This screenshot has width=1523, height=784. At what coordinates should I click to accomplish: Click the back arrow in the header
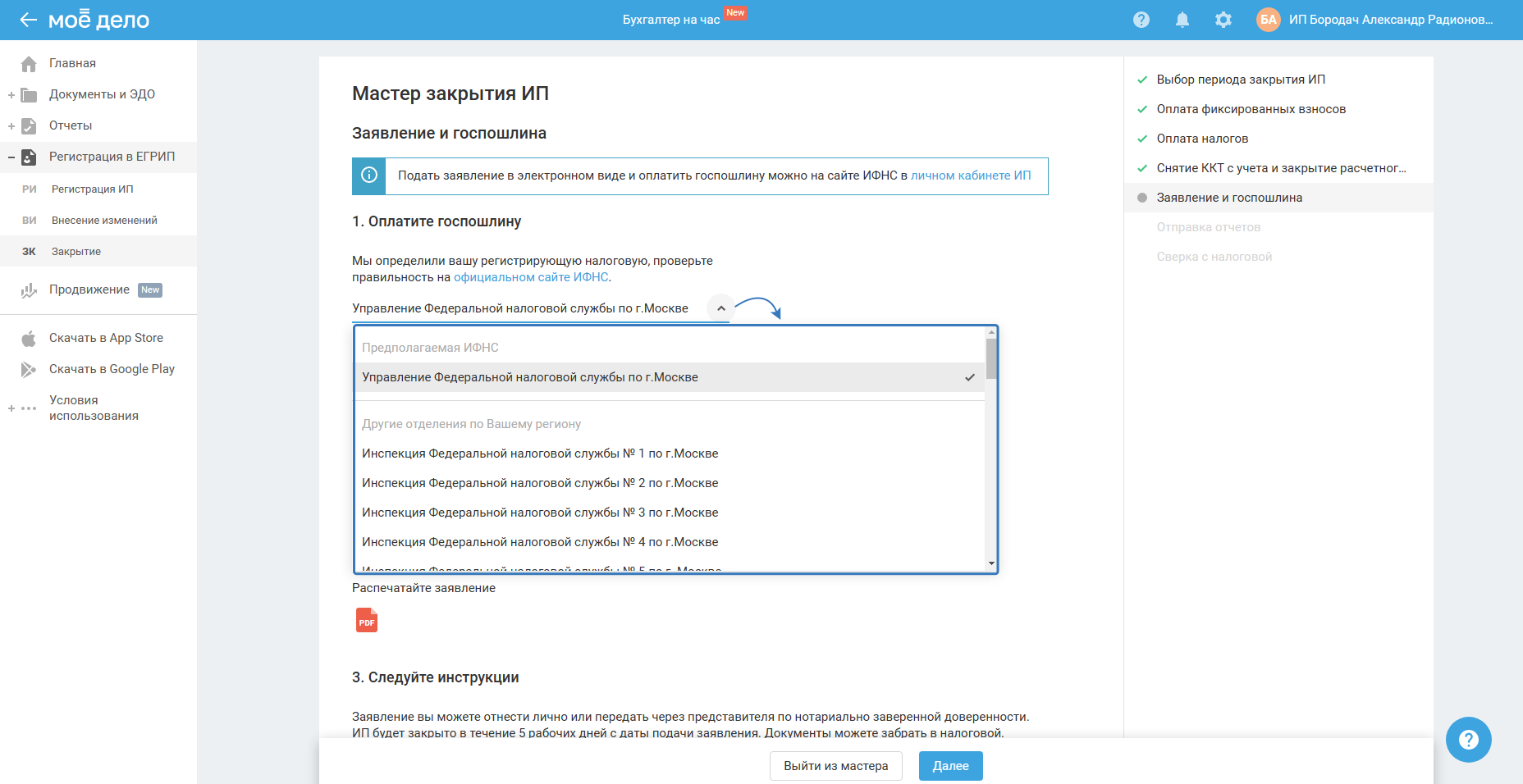(x=29, y=20)
